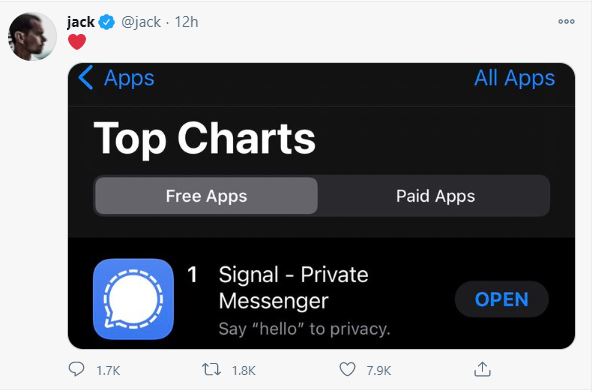Click jack's profile avatar photo

(x=33, y=37)
